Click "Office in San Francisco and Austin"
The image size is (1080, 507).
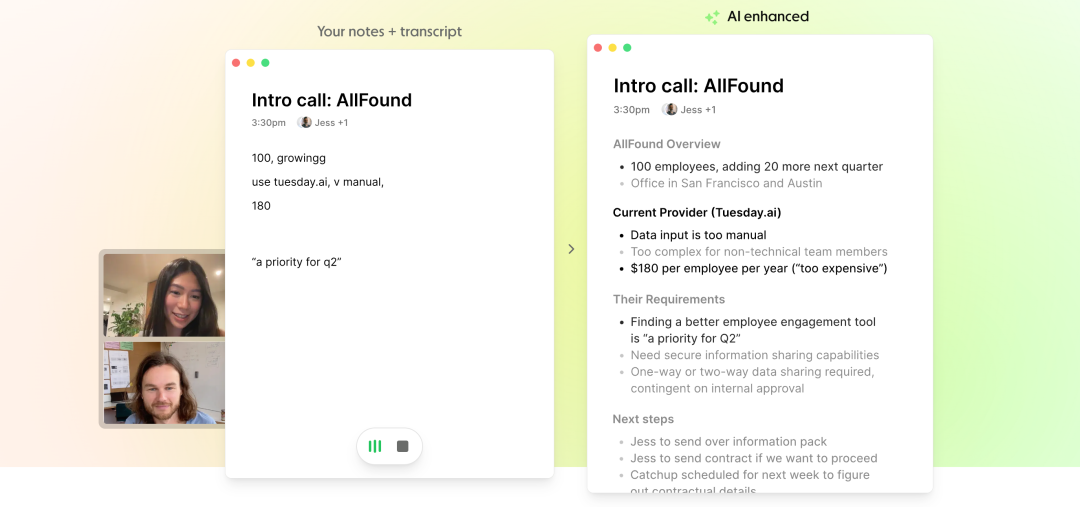coord(726,183)
